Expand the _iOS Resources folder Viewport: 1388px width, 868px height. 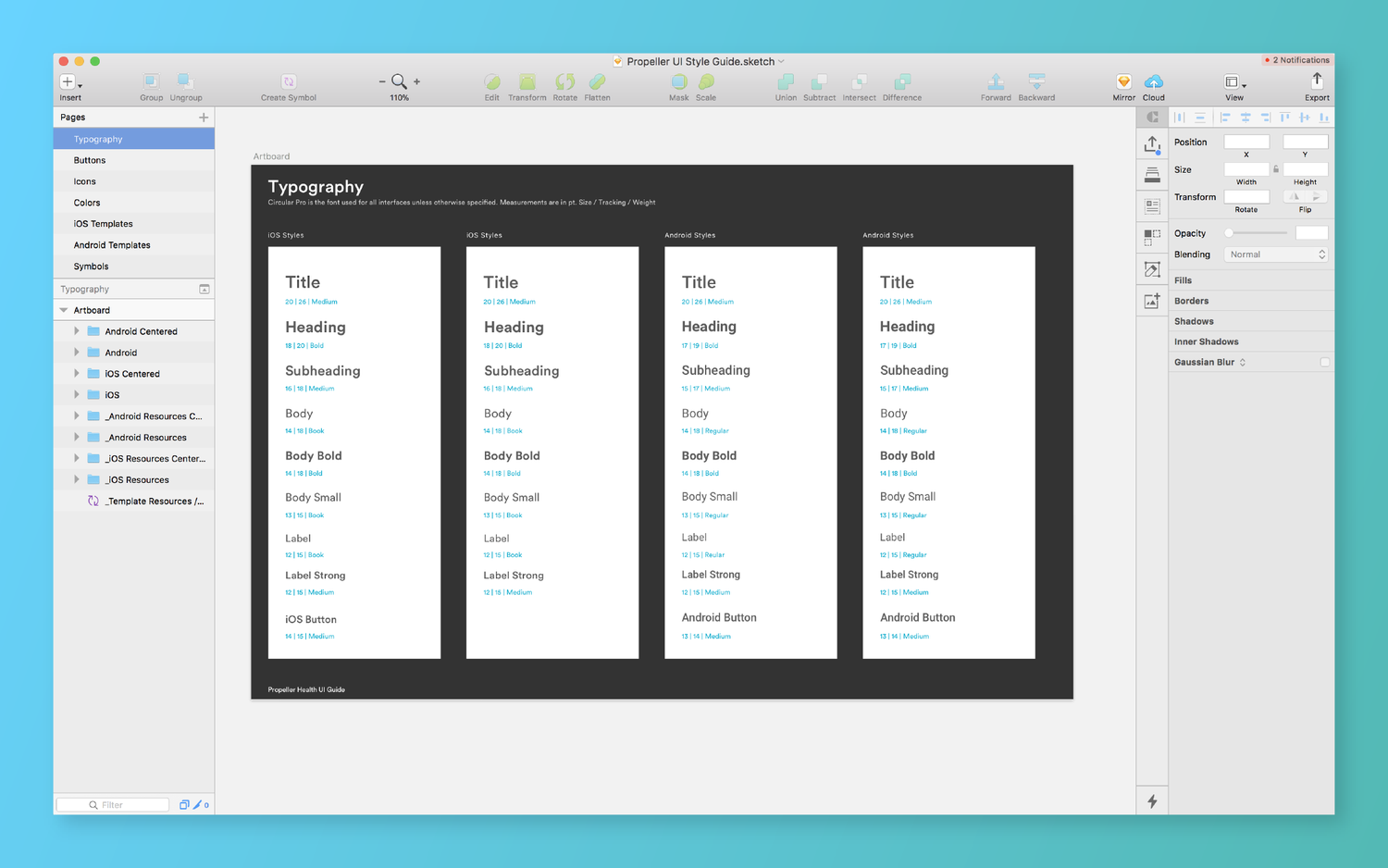[77, 479]
